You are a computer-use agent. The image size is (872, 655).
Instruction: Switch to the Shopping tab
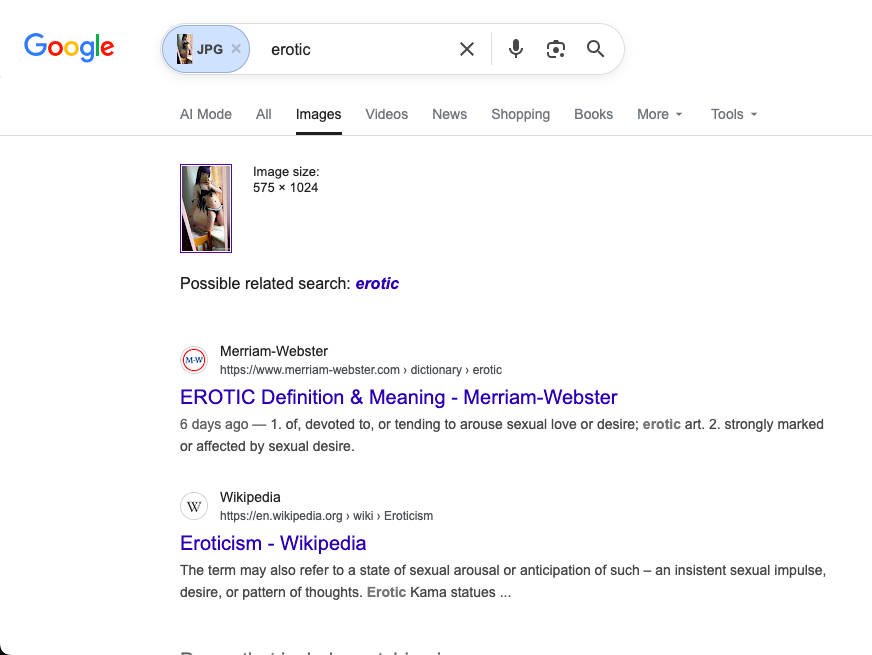[521, 114]
